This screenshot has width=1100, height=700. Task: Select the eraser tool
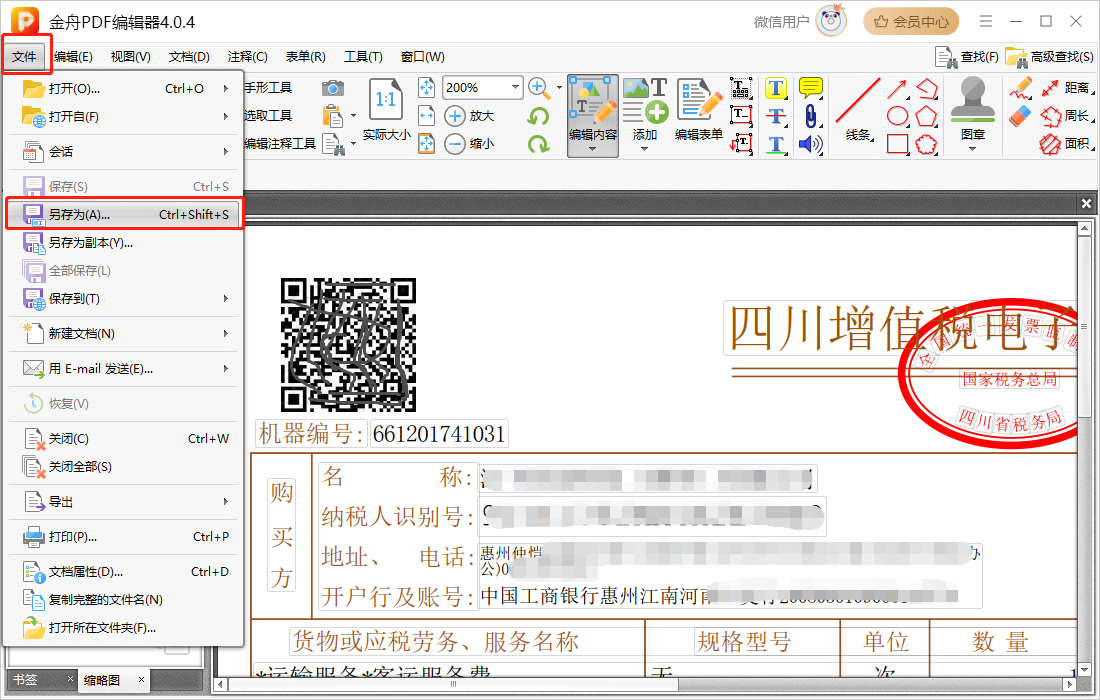pyautogui.click(x=1021, y=116)
